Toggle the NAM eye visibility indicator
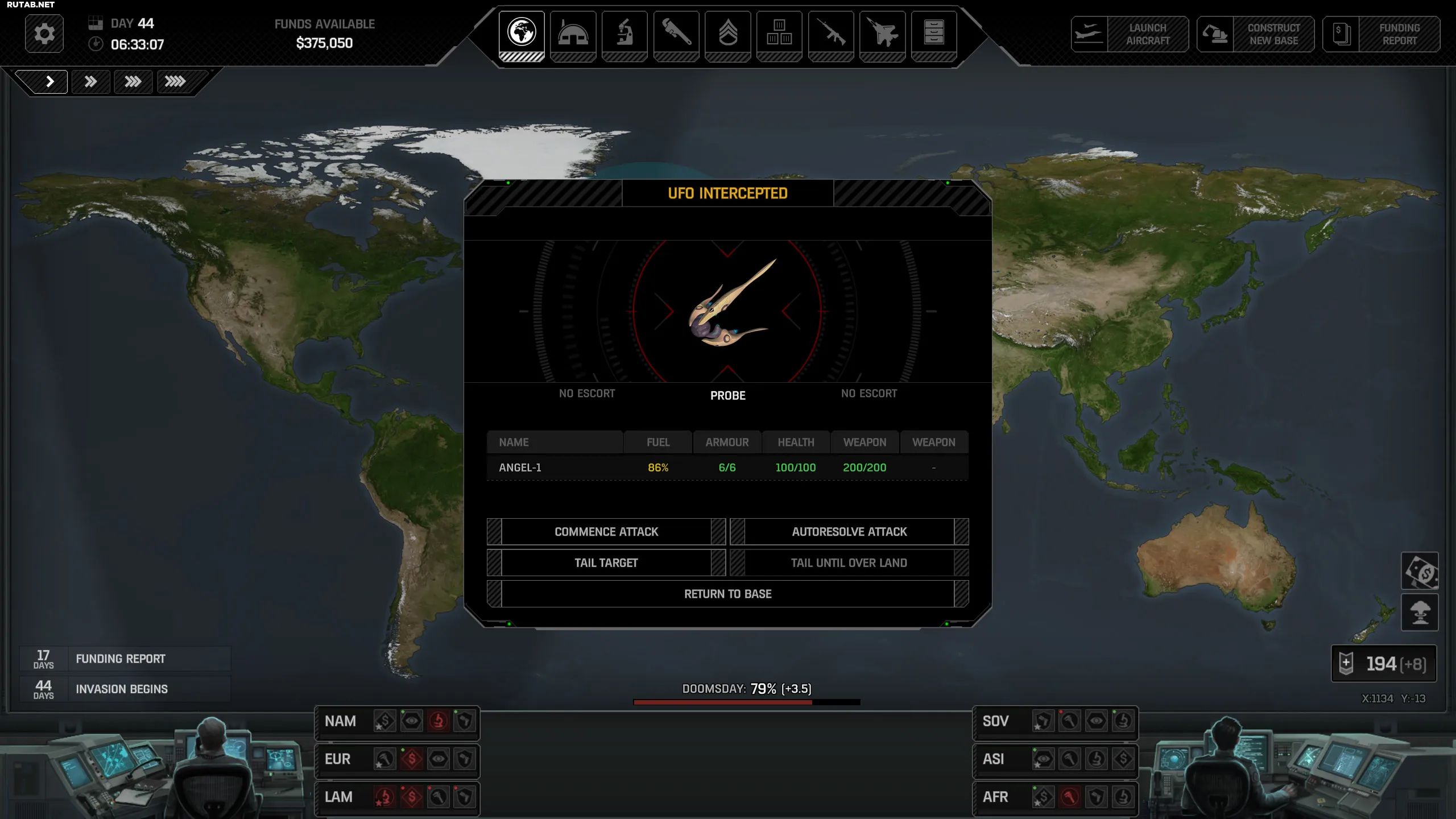Viewport: 1456px width, 819px height. click(411, 721)
